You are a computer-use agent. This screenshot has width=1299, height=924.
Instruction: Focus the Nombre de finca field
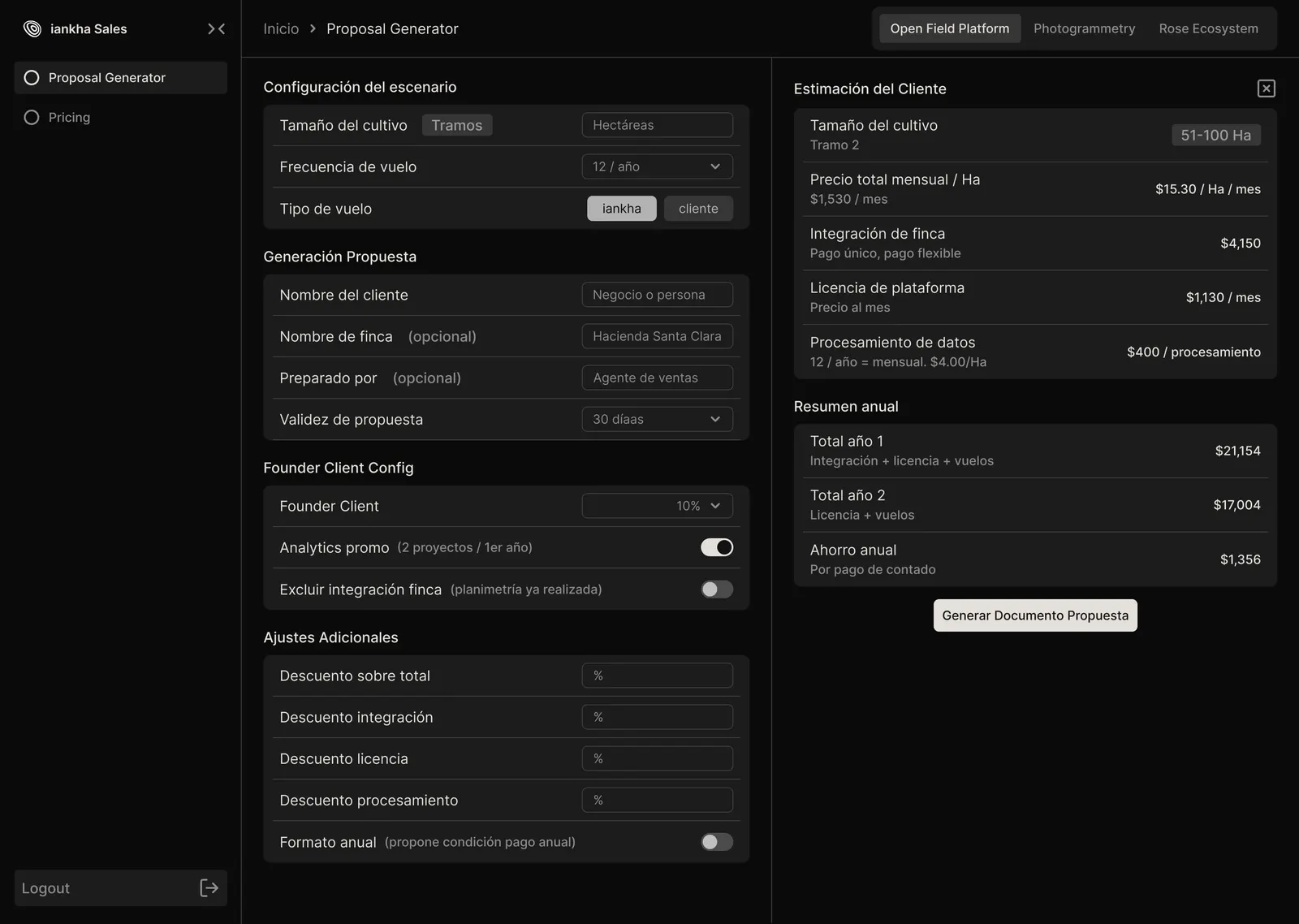pos(658,336)
